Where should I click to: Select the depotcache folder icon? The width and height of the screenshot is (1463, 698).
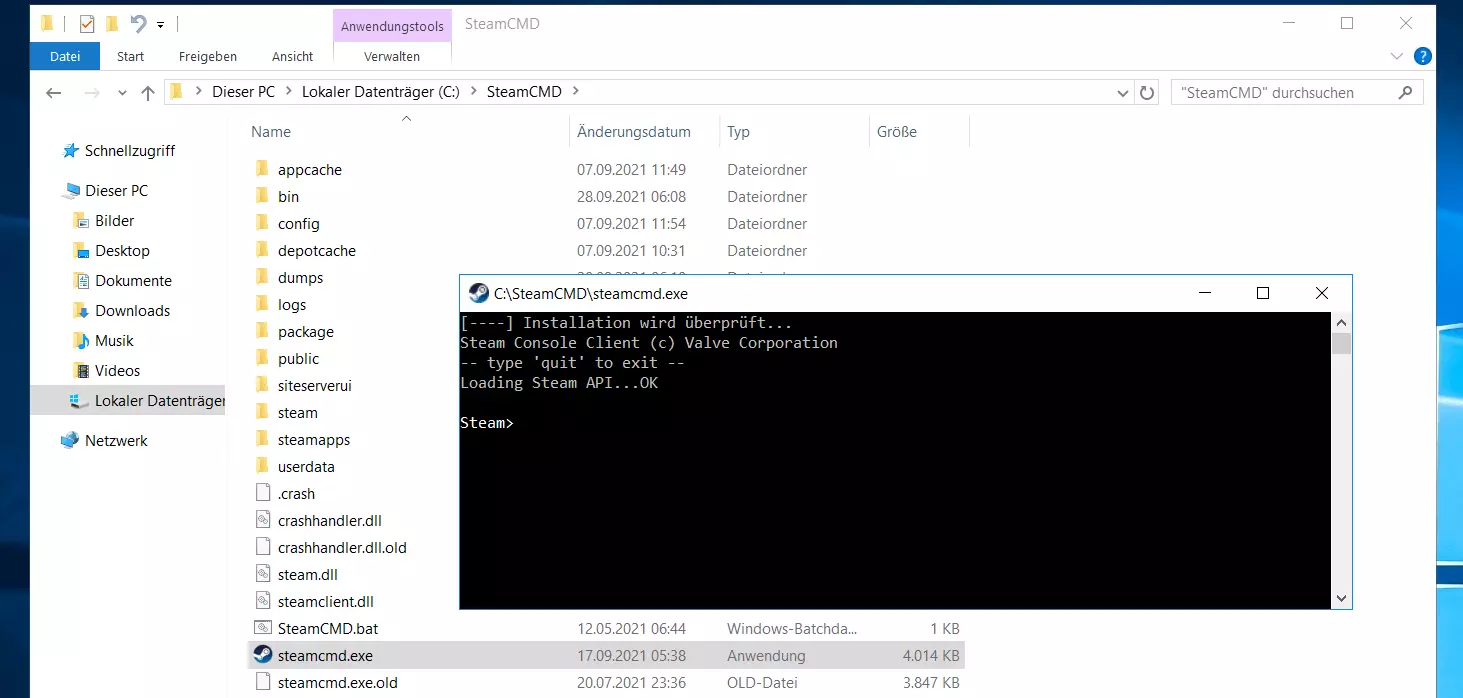click(x=262, y=250)
